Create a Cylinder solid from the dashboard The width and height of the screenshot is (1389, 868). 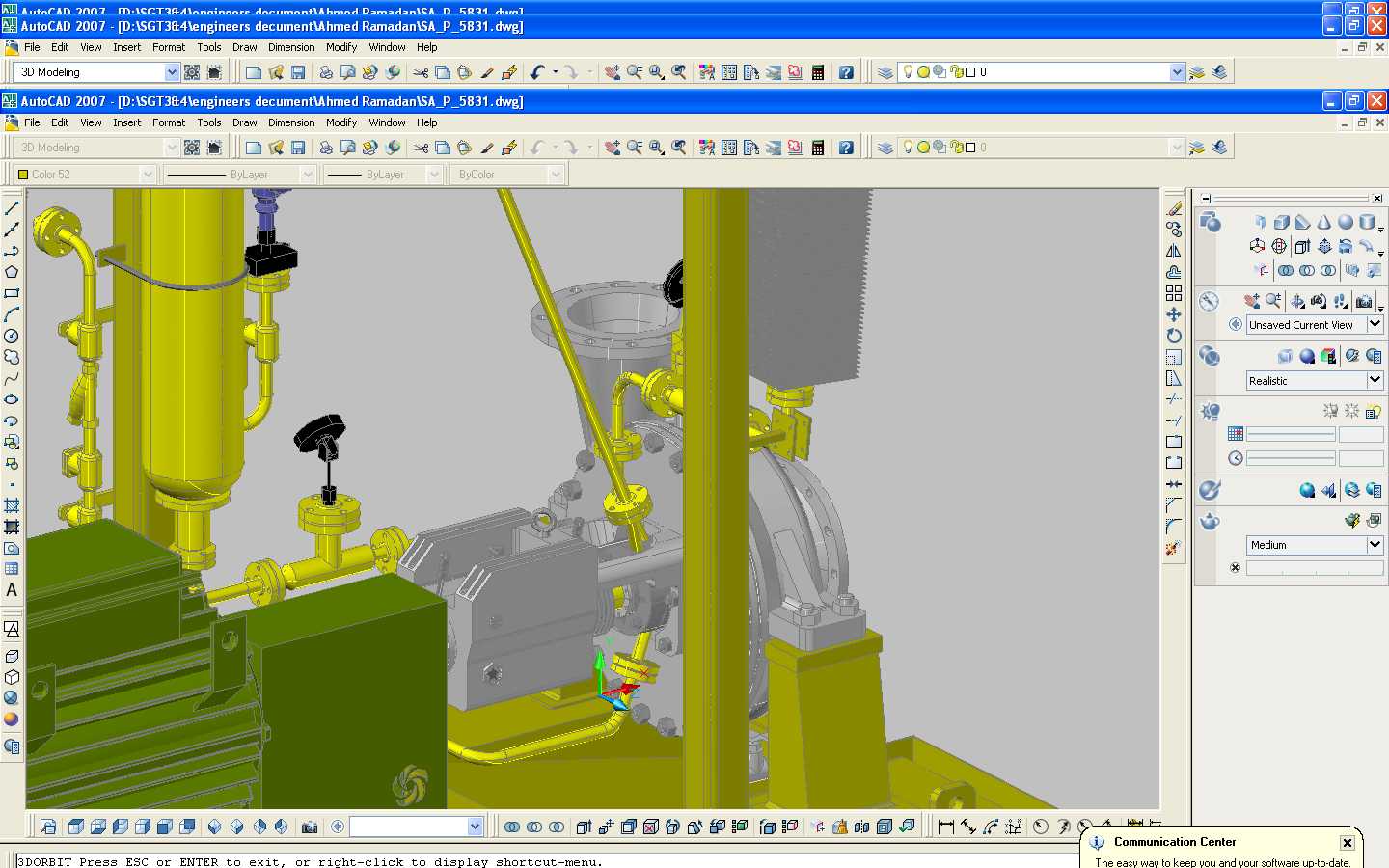coord(1367,222)
